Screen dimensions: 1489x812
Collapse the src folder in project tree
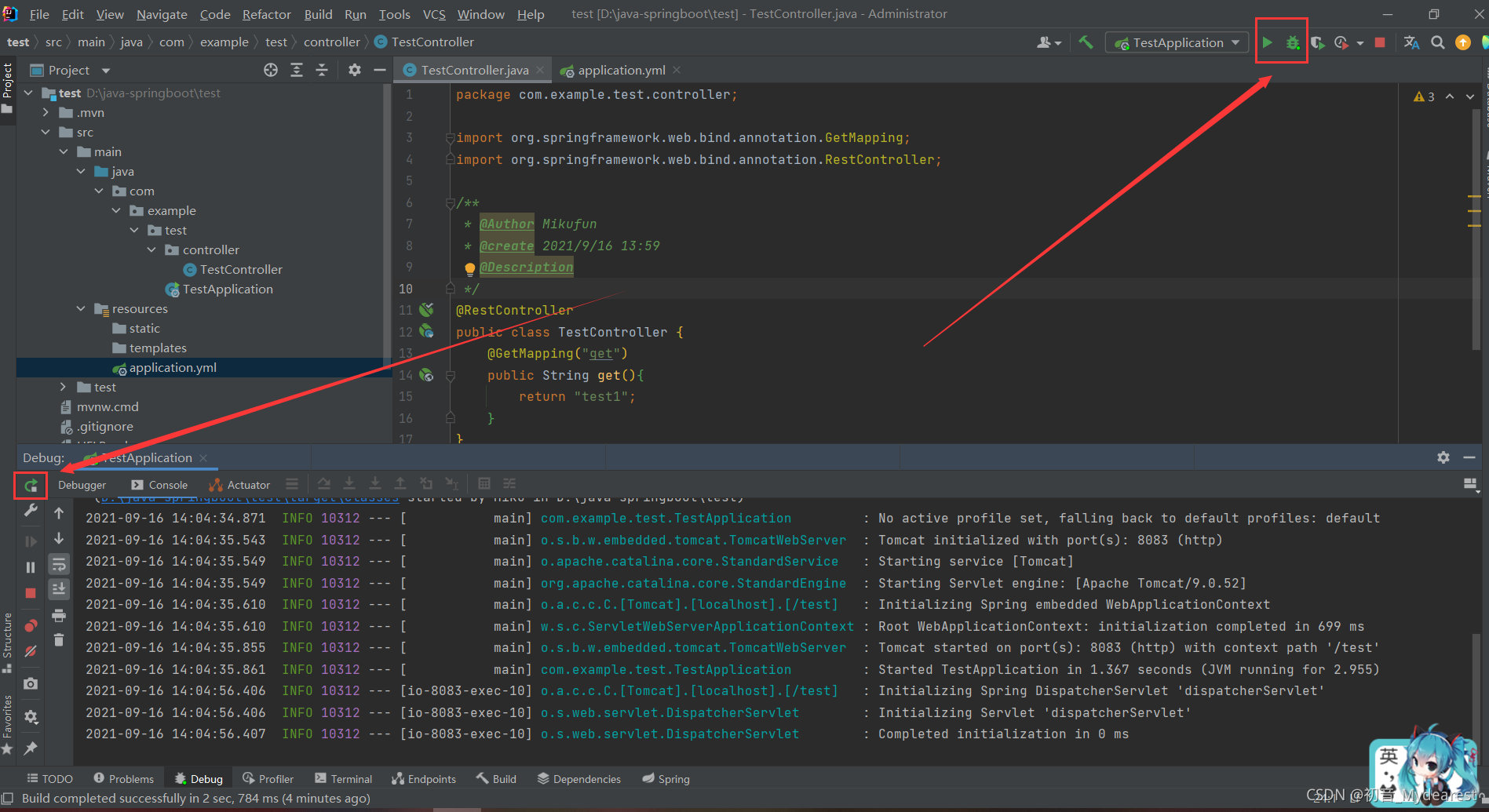(x=46, y=132)
